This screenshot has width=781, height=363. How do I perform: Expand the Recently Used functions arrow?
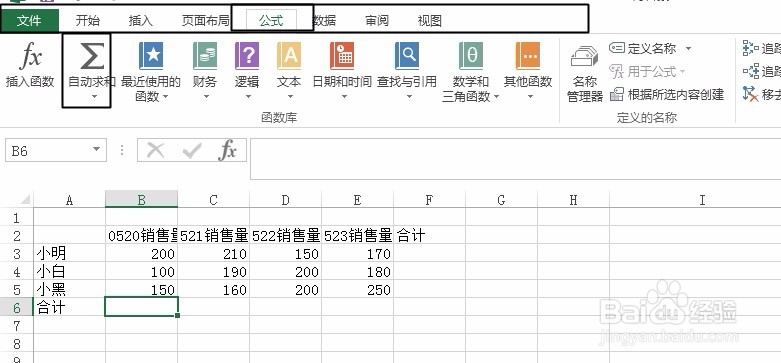tap(165, 97)
